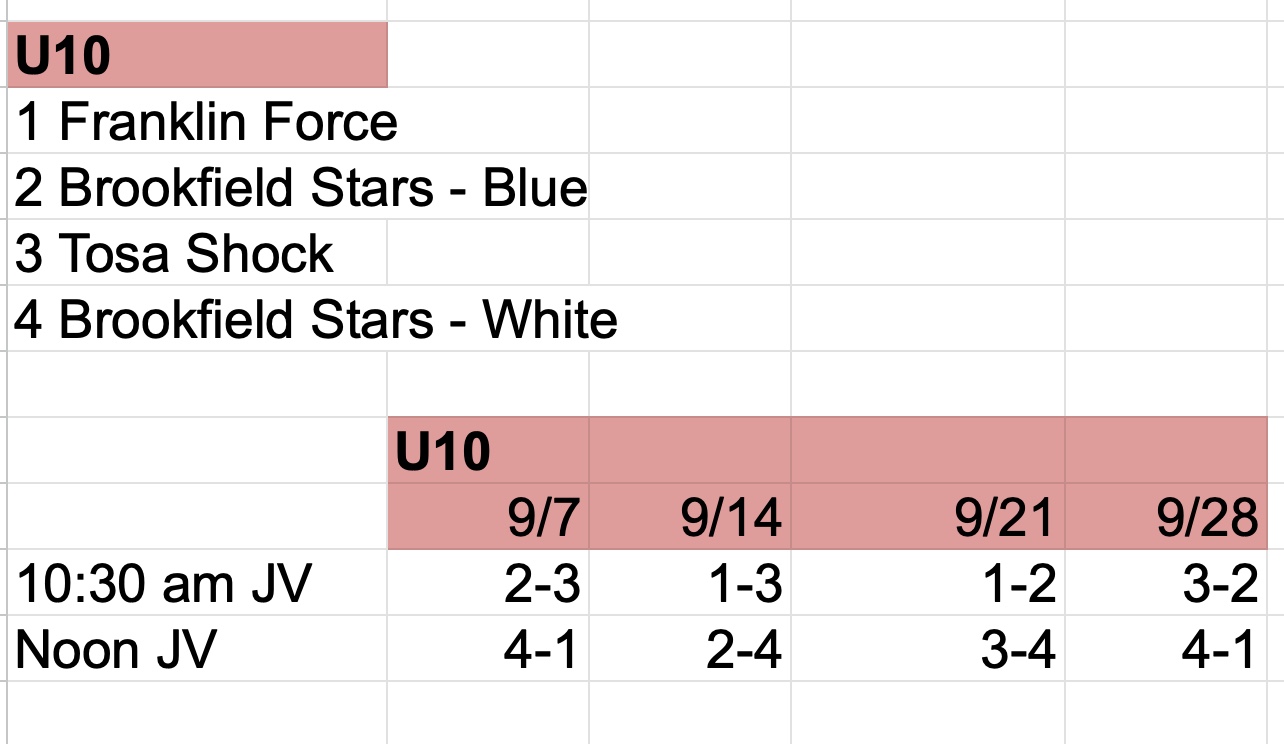Select the 9/21 date header cell
1284x744 pixels.
(x=928, y=517)
